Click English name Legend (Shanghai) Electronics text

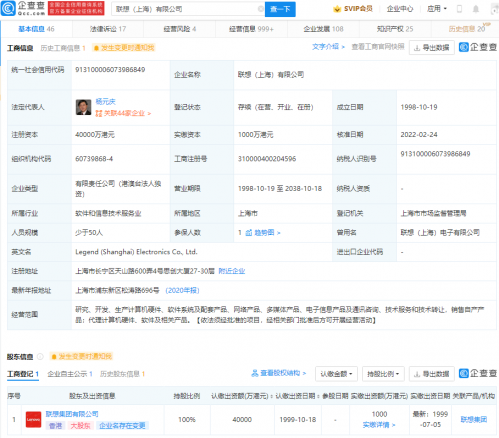click(136, 252)
